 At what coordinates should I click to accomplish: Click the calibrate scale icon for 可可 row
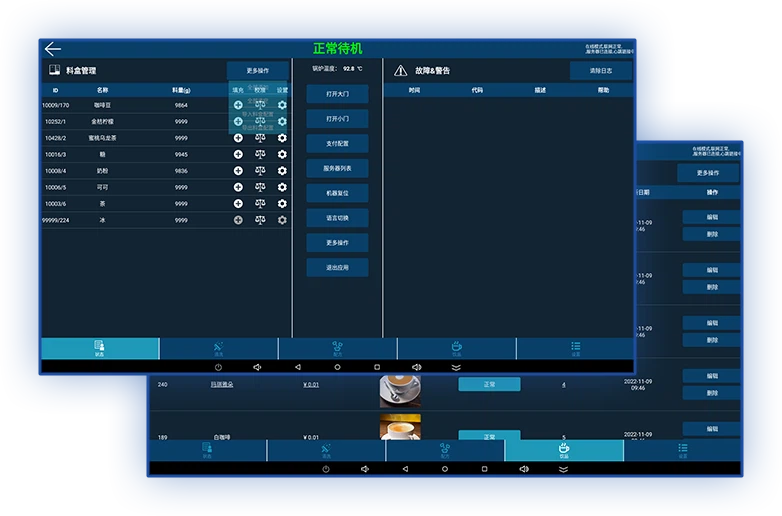point(260,187)
